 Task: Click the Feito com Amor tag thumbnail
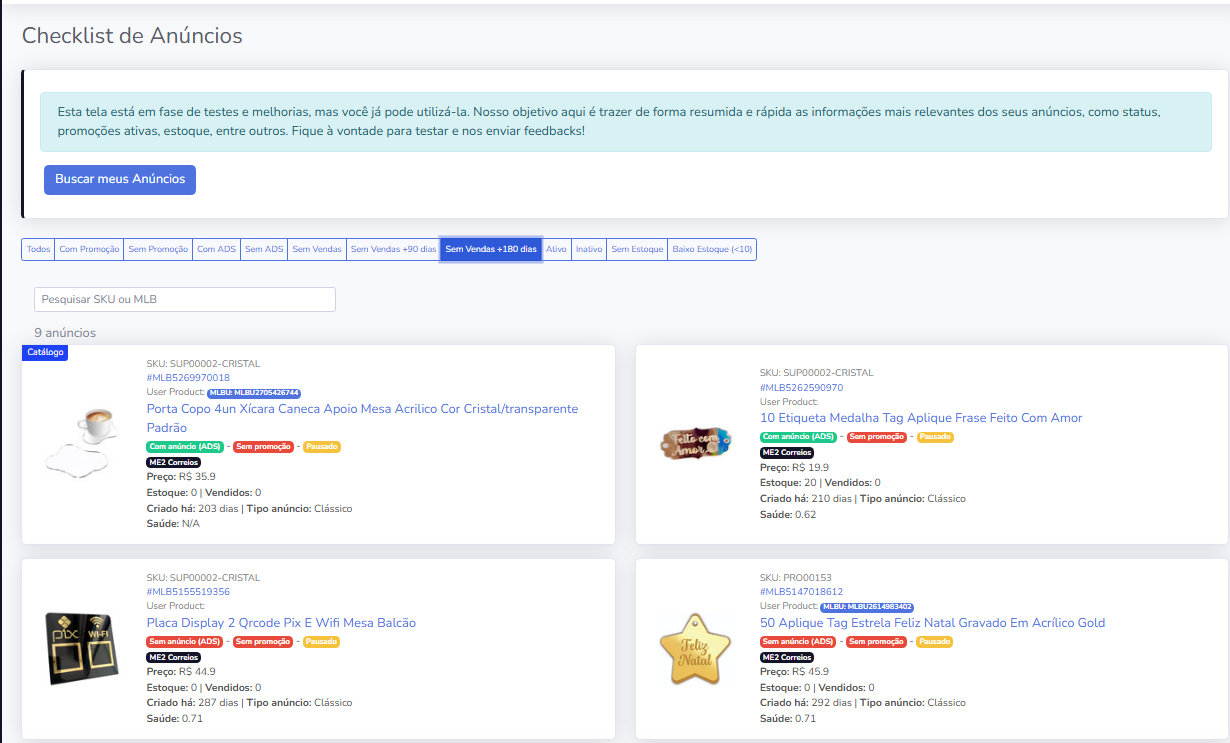692,443
